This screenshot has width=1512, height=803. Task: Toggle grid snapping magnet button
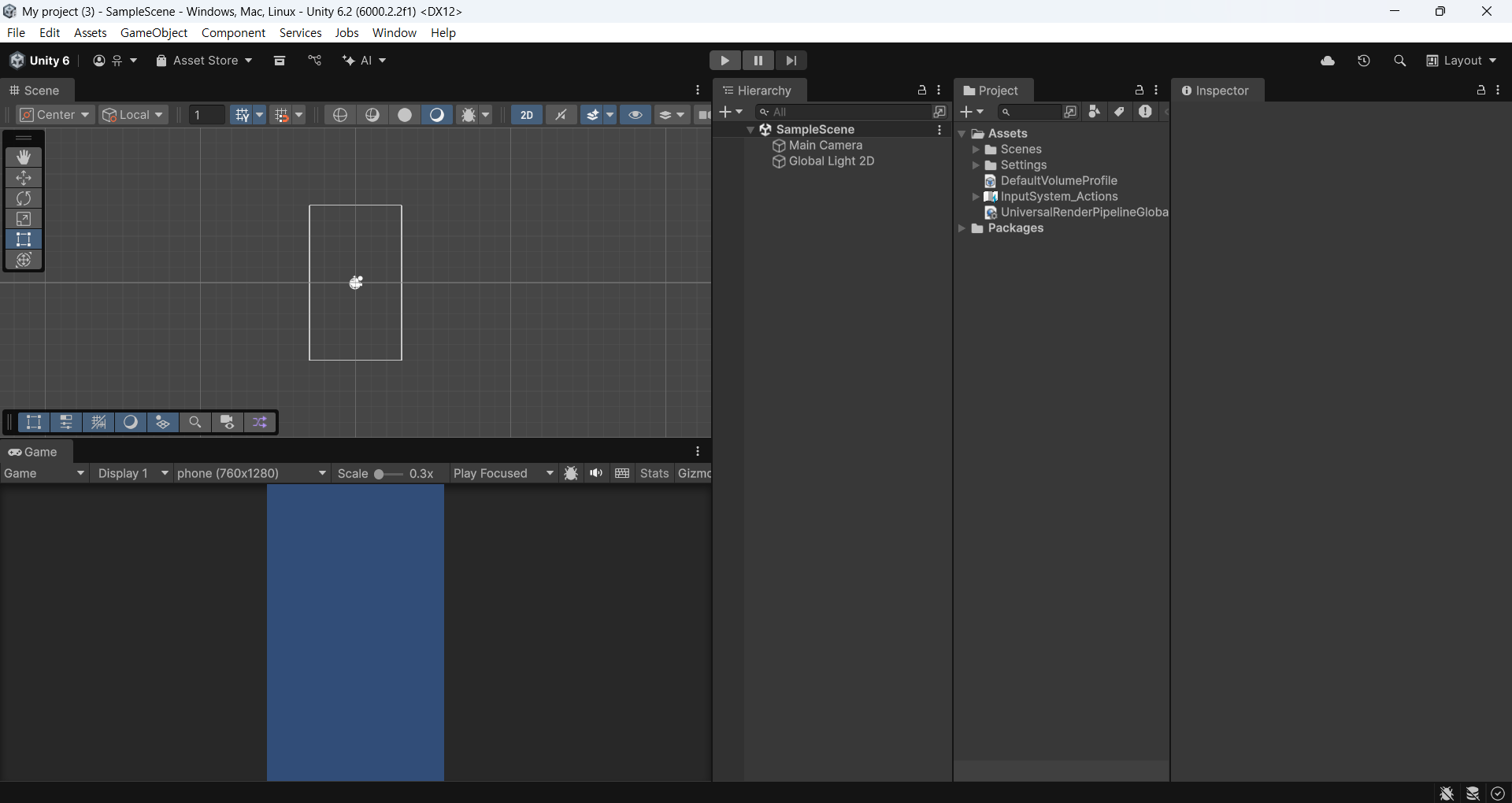pos(281,115)
